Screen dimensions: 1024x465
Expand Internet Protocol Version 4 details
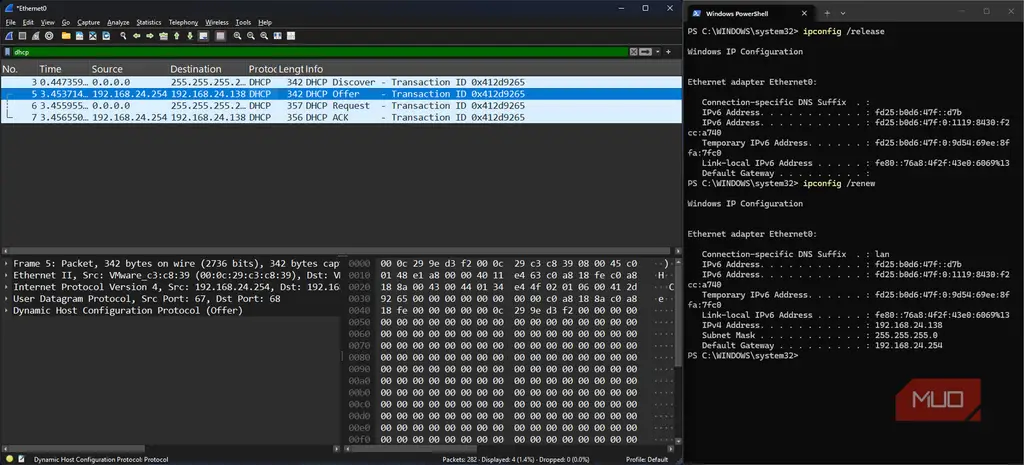click(x=7, y=287)
